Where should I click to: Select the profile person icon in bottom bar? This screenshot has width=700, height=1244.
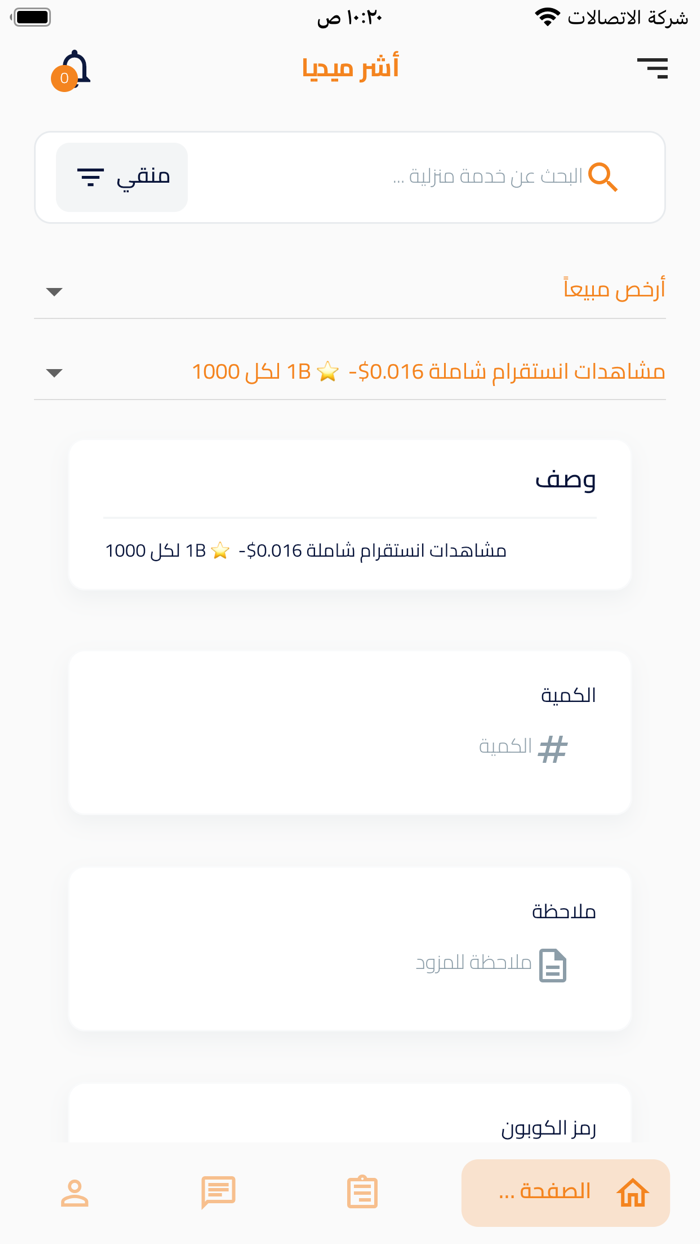(x=74, y=1192)
